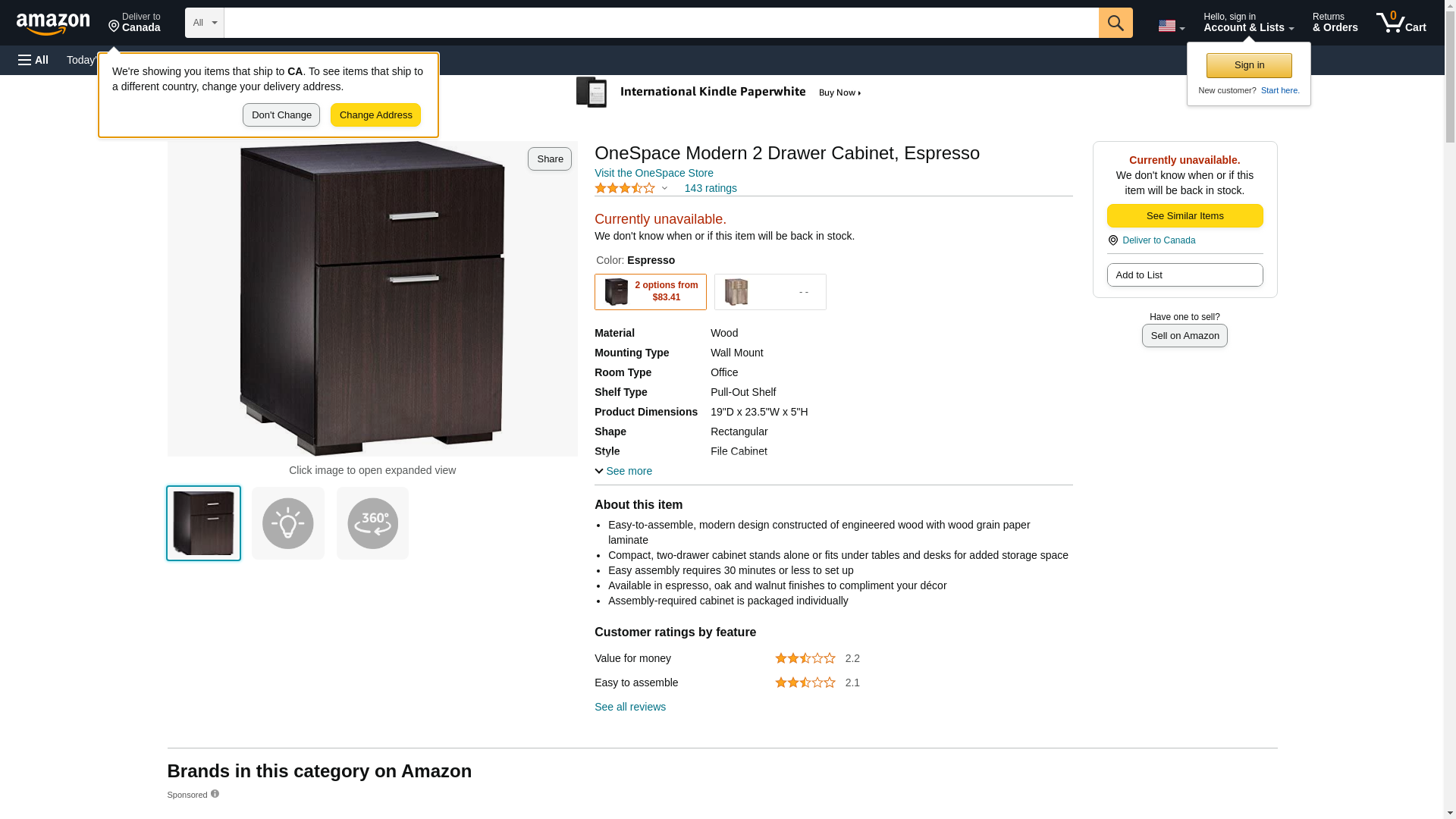The width and height of the screenshot is (1456, 819).
Task: Open the country flag language selector
Action: (1171, 26)
